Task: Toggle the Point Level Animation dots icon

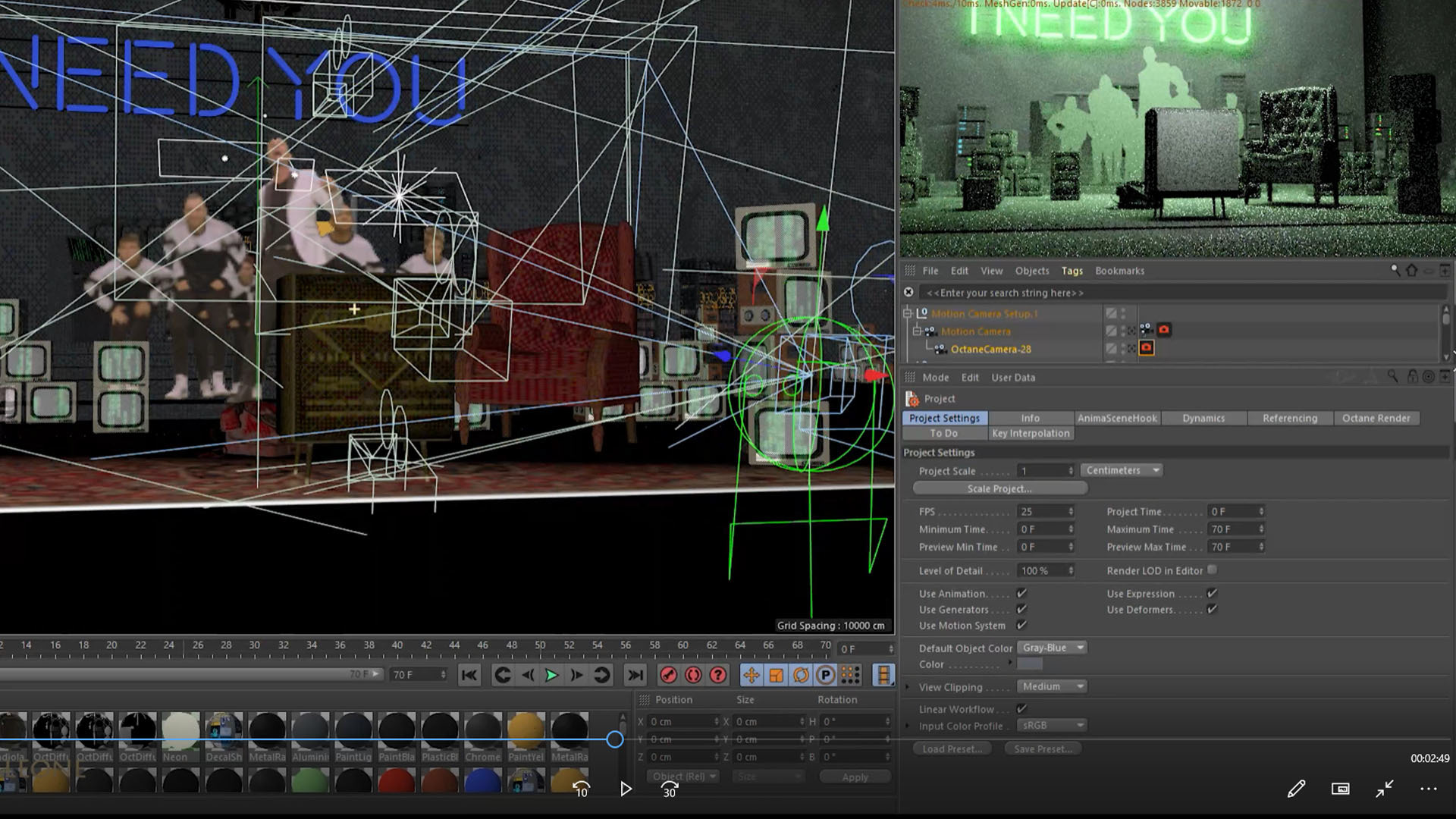Action: coord(851,675)
